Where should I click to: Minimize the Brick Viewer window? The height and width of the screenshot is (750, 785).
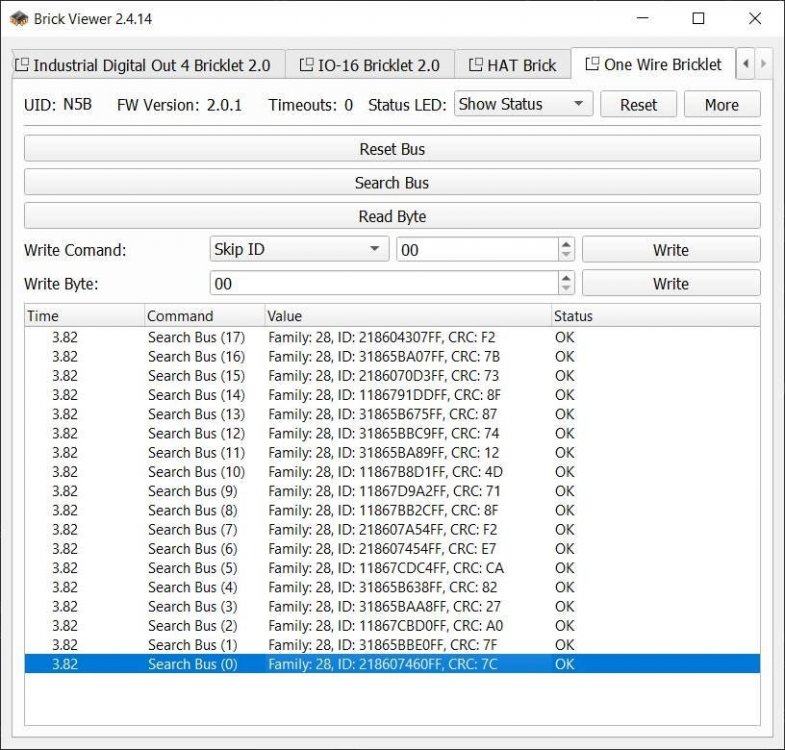(642, 19)
